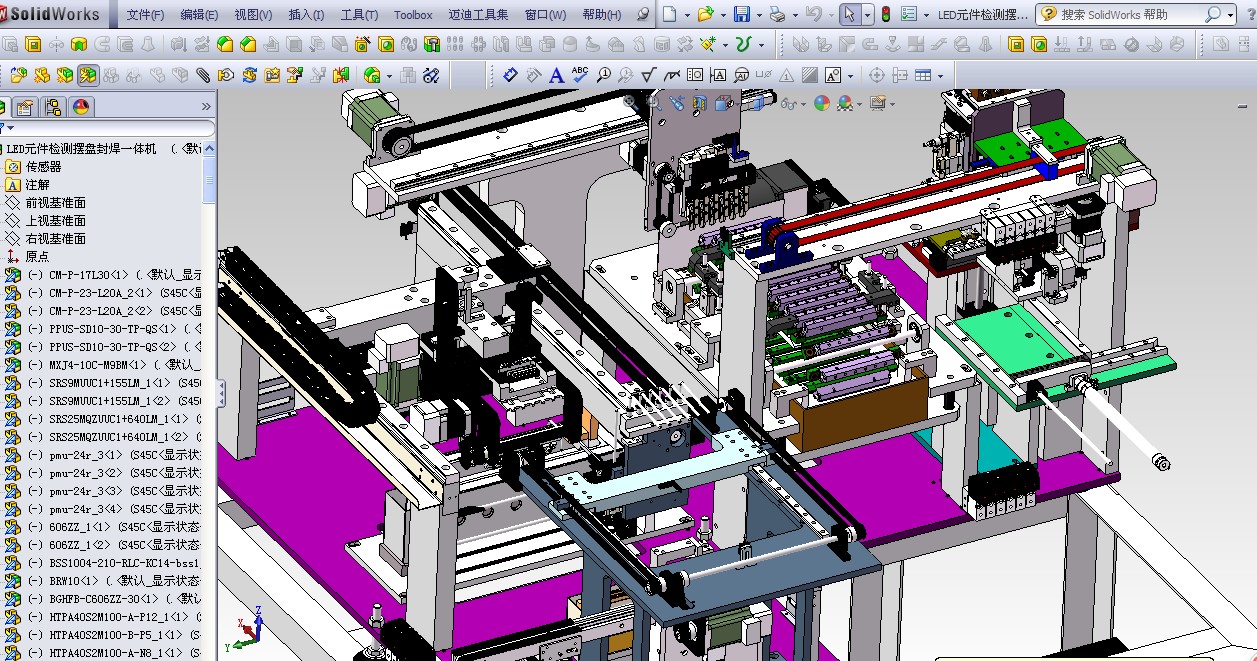Click the Edit Appearance color ball
This screenshot has height=661, width=1257.
pyautogui.click(x=822, y=103)
